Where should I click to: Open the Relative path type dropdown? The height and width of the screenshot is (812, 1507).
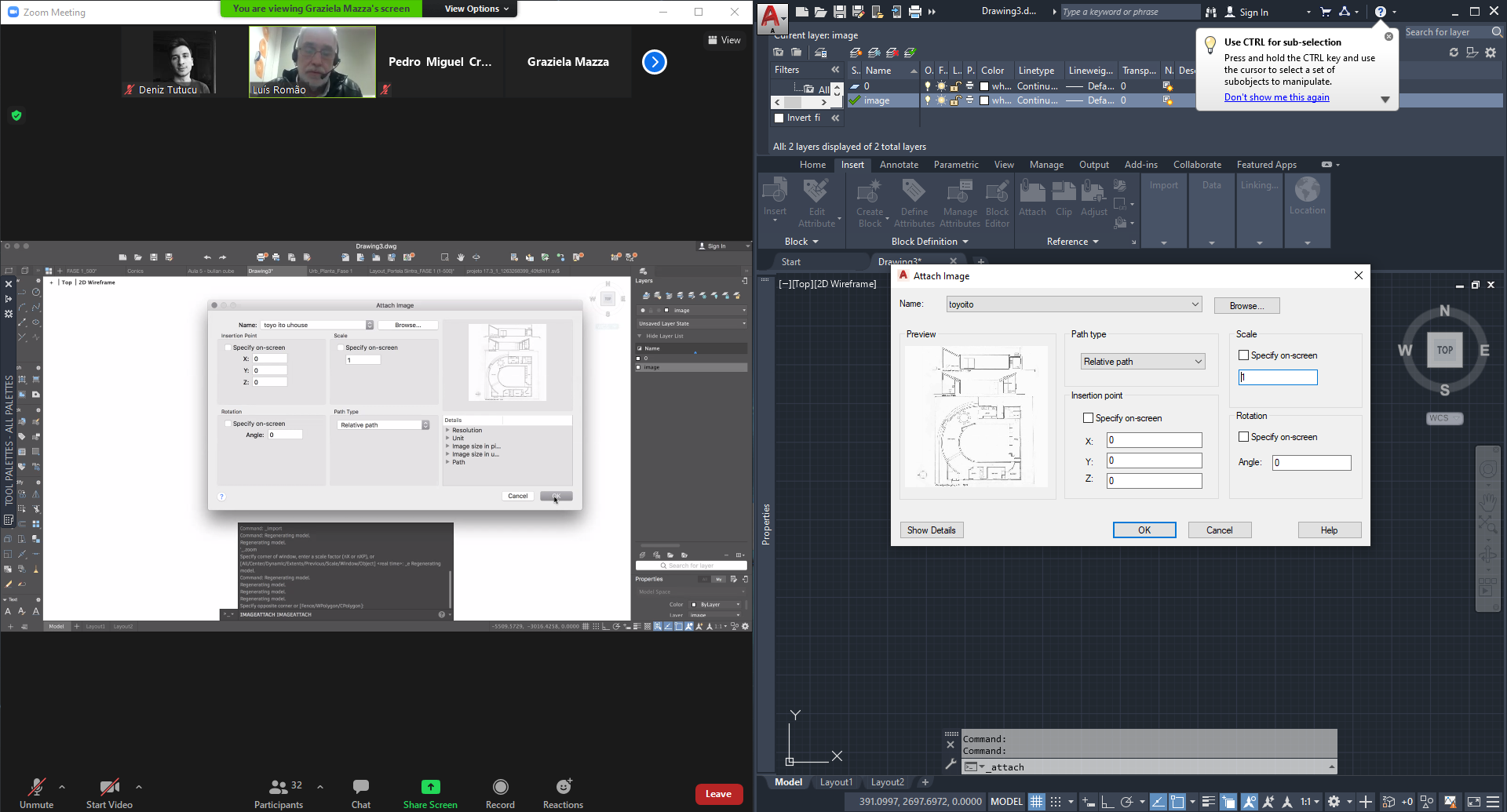tap(1142, 362)
